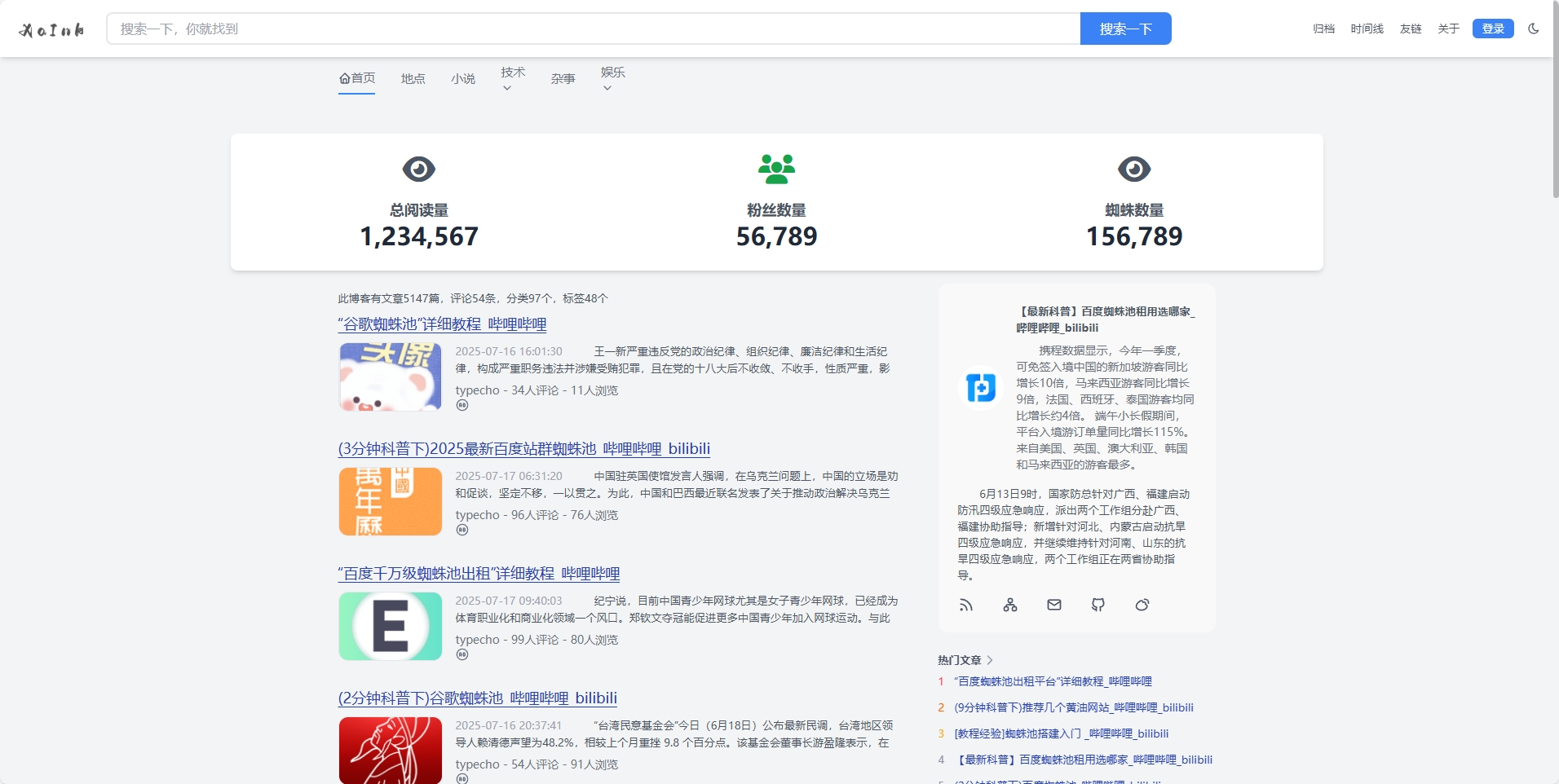This screenshot has width=1559, height=784.
Task: Open the sitemap icon in the sidebar card
Action: tap(1010, 605)
